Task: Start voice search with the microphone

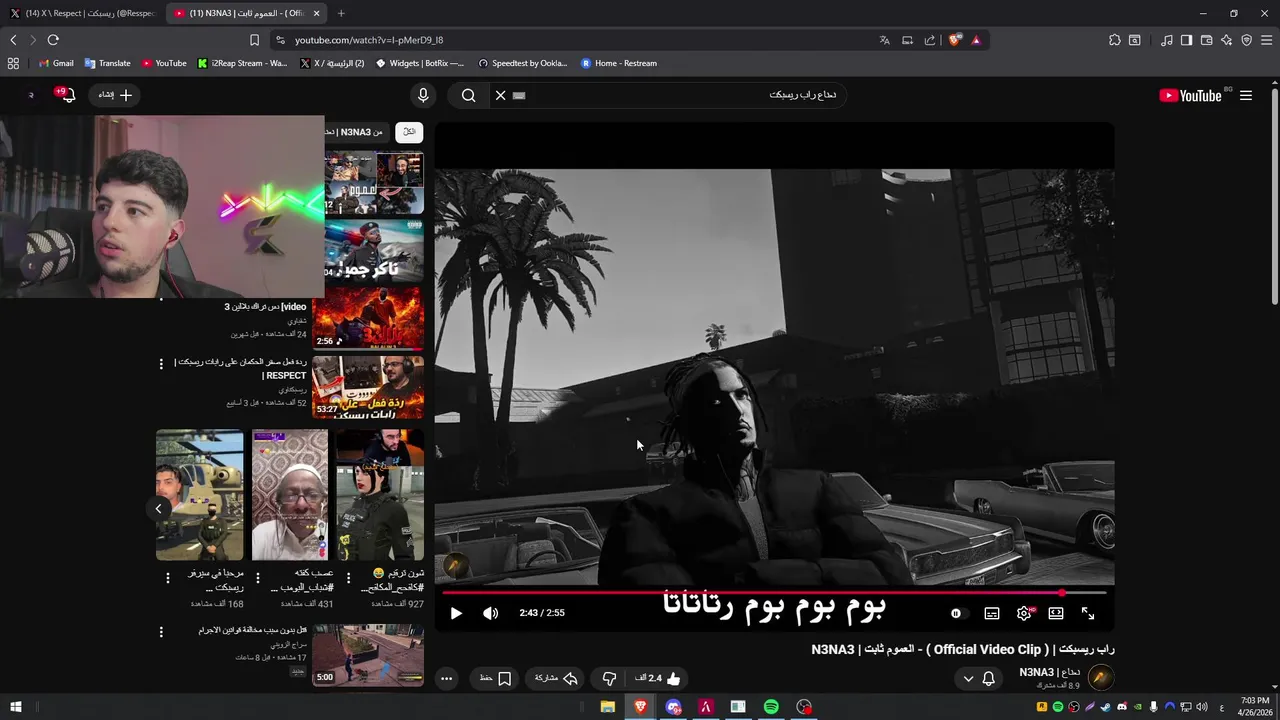Action: point(423,95)
